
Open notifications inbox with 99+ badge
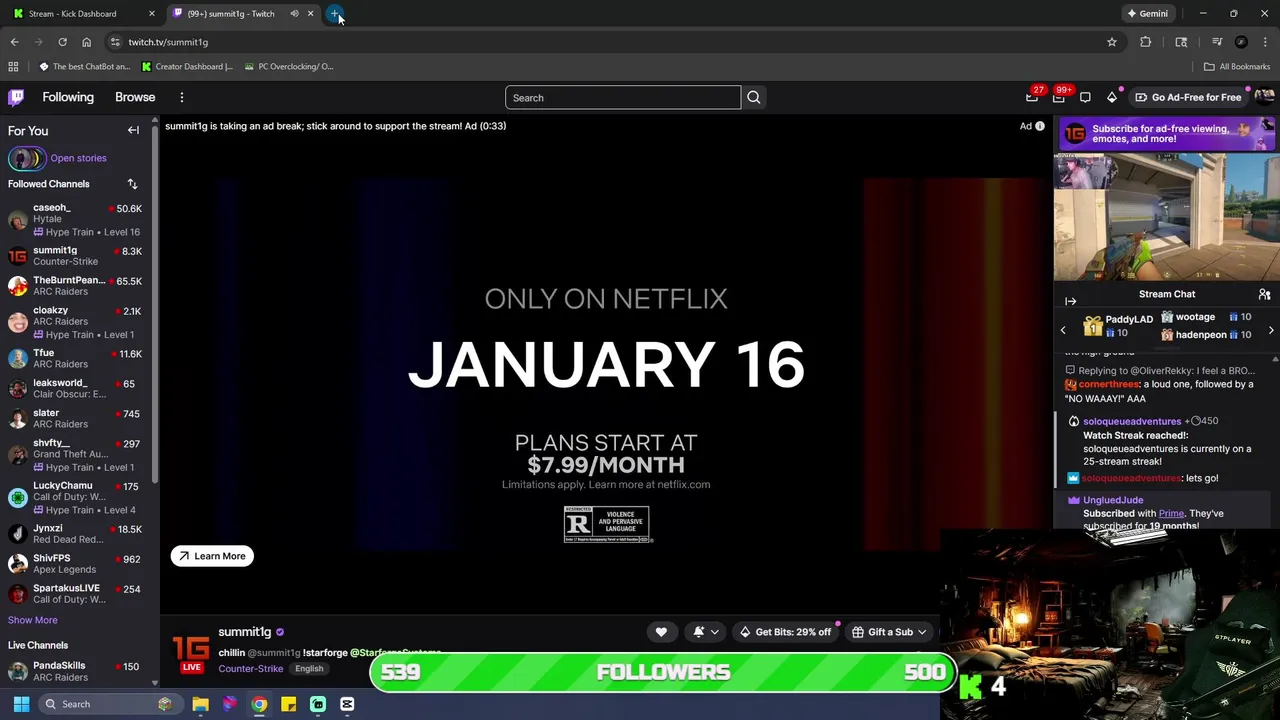click(x=1059, y=97)
